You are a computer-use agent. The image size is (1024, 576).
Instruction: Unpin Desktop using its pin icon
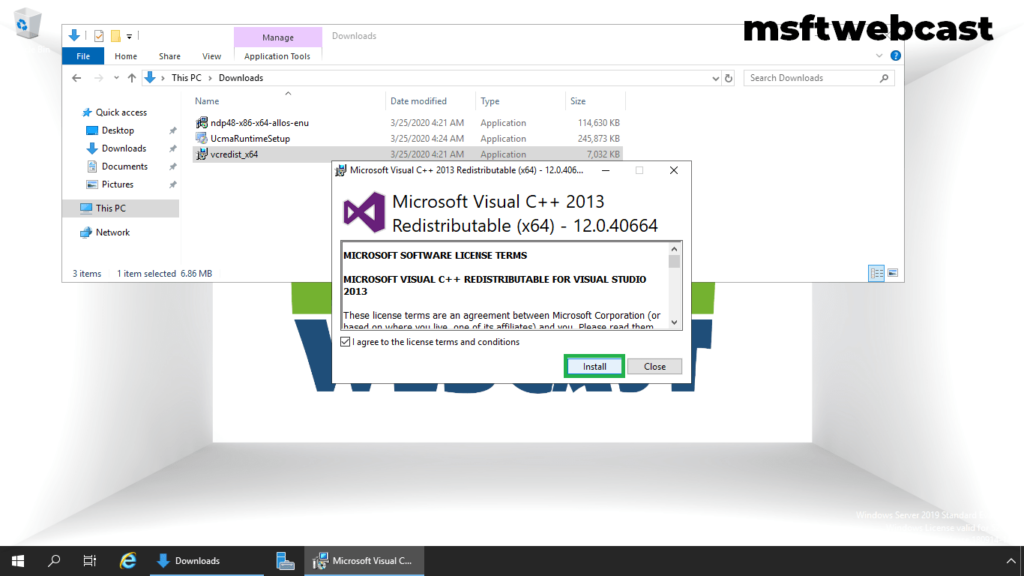(x=173, y=131)
